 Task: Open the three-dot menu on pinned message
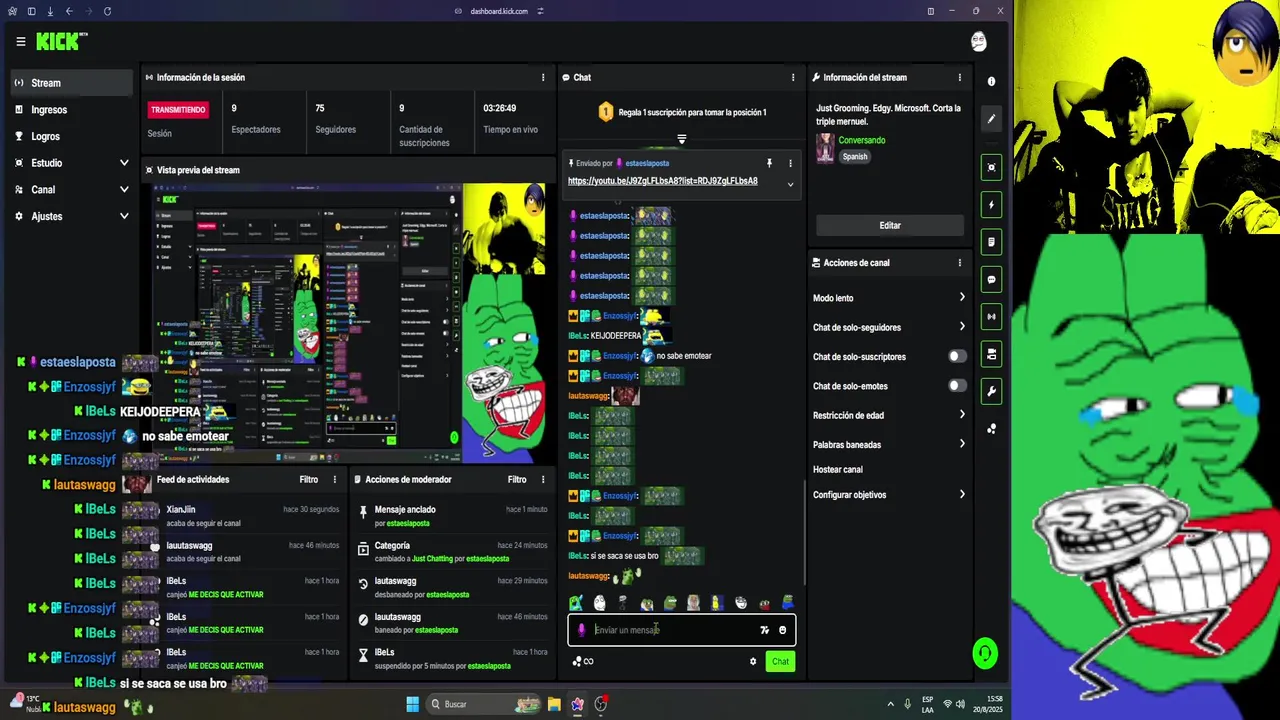(790, 163)
